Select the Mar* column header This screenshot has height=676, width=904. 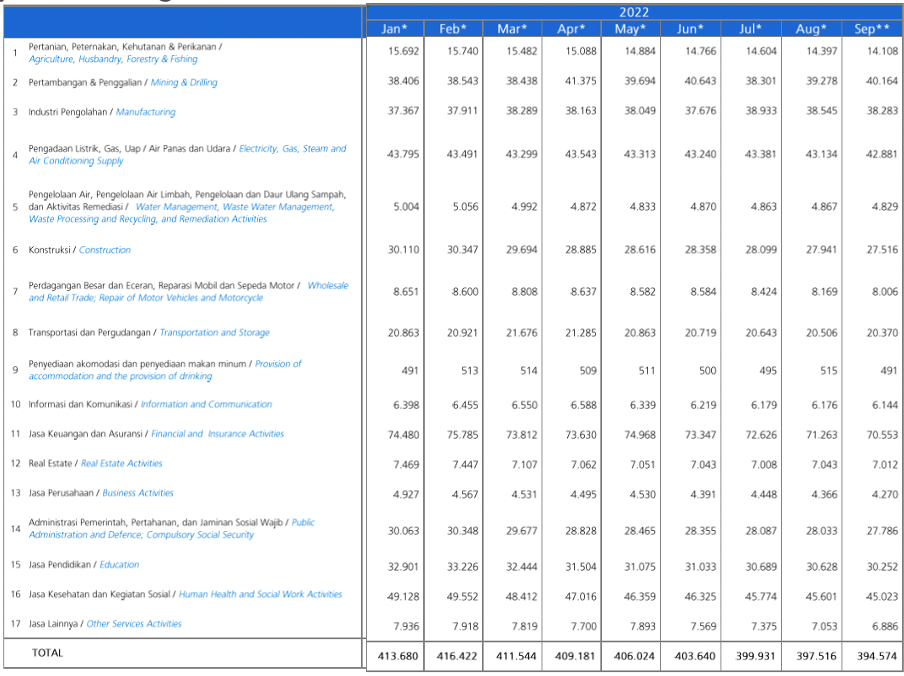point(513,29)
